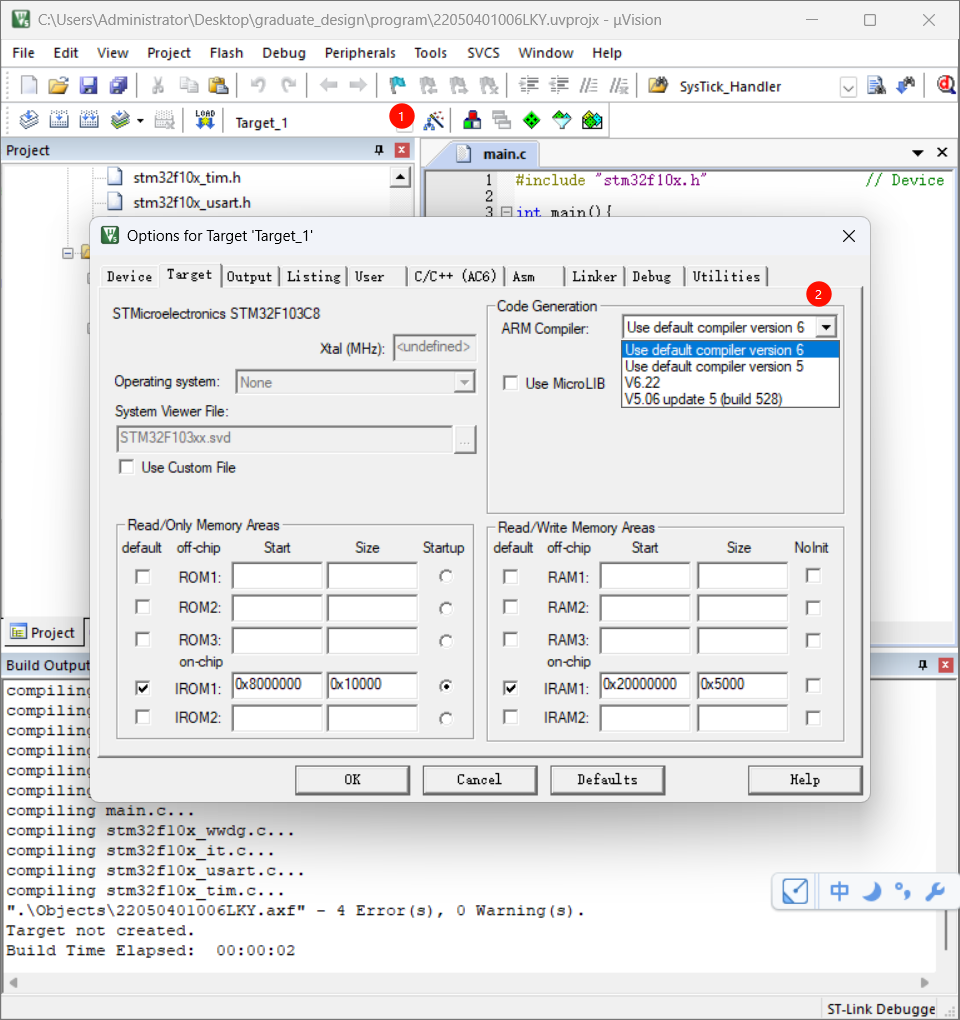Image resolution: width=960 pixels, height=1020 pixels.
Task: Select the IROM2 Startup radio button
Action: [x=446, y=718]
